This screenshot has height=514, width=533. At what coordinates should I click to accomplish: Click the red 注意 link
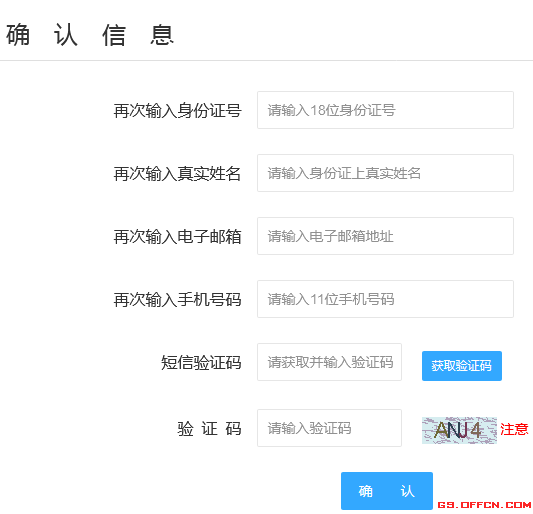(x=514, y=429)
